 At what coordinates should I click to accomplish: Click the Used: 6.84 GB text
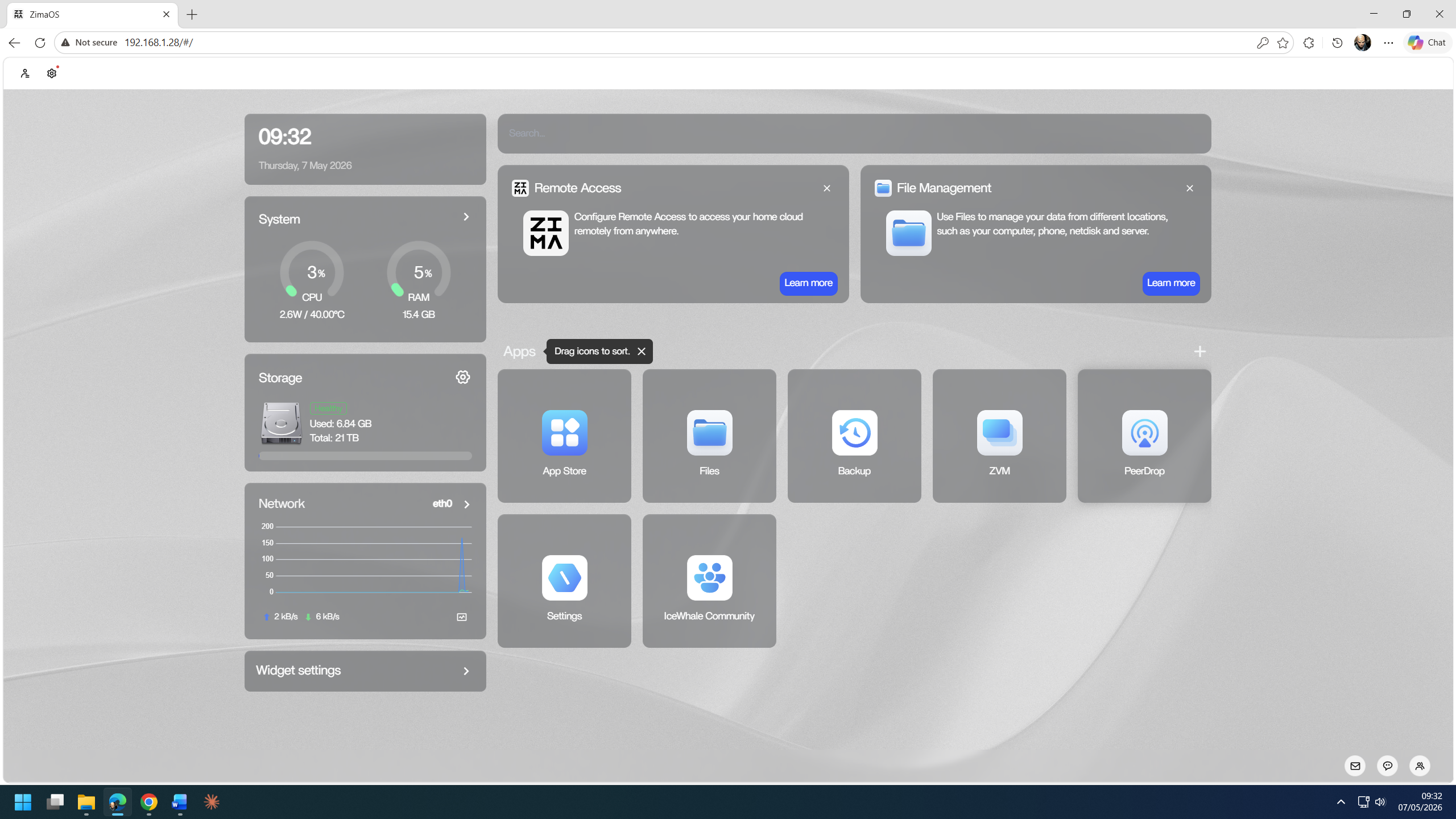(341, 424)
